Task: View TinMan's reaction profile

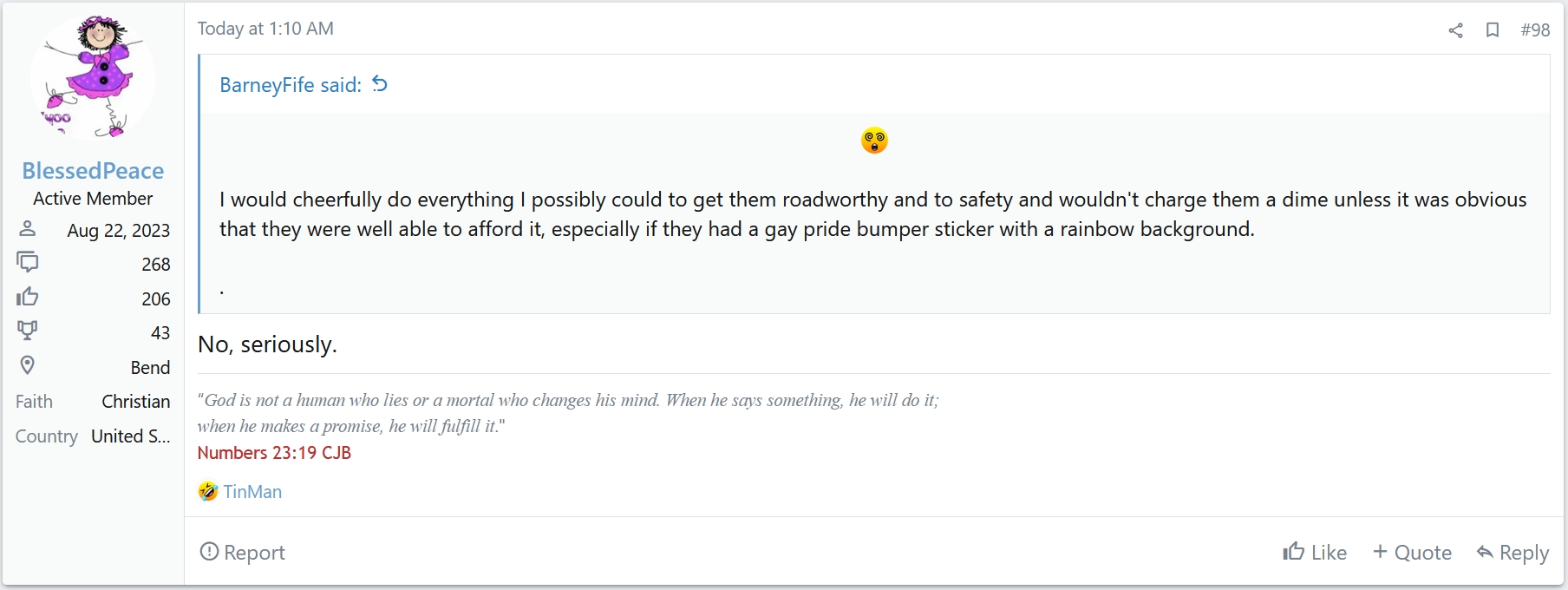Action: 252,492
